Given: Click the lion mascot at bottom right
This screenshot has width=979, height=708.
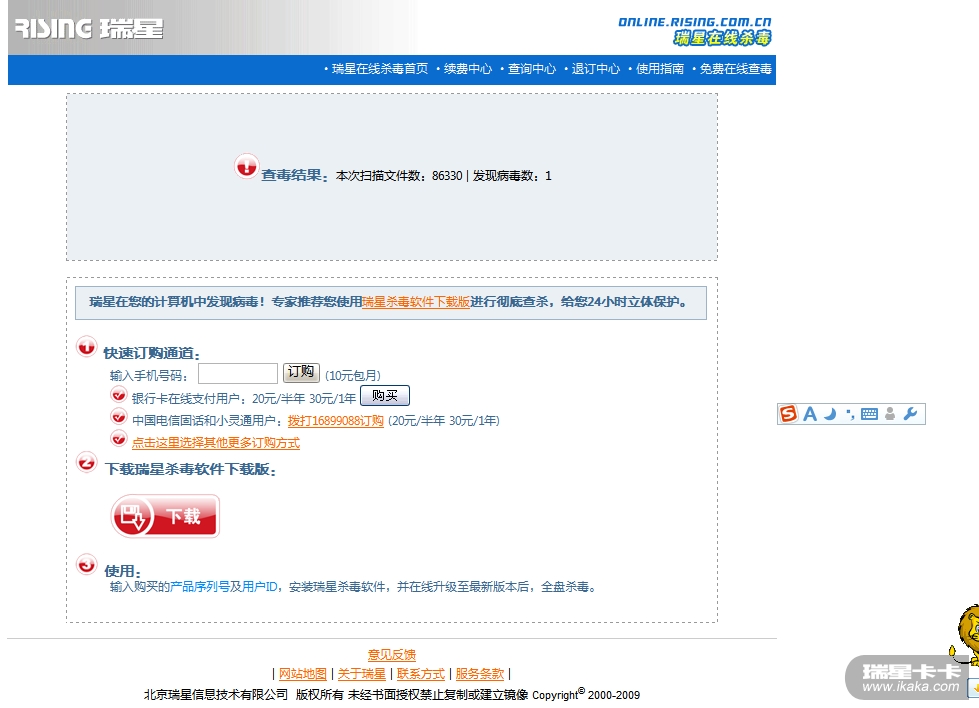Looking at the screenshot, I should point(967,634).
